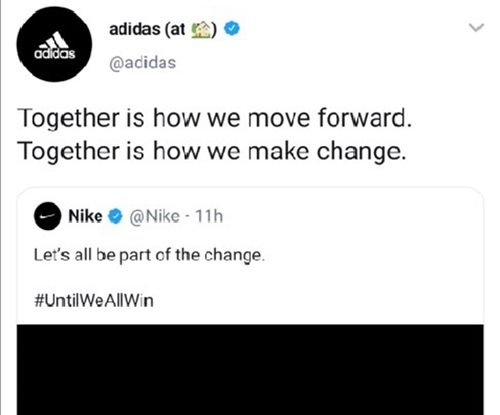Click "Together is how we move forward." line
Viewport: 500px width, 415px height.
[215, 118]
